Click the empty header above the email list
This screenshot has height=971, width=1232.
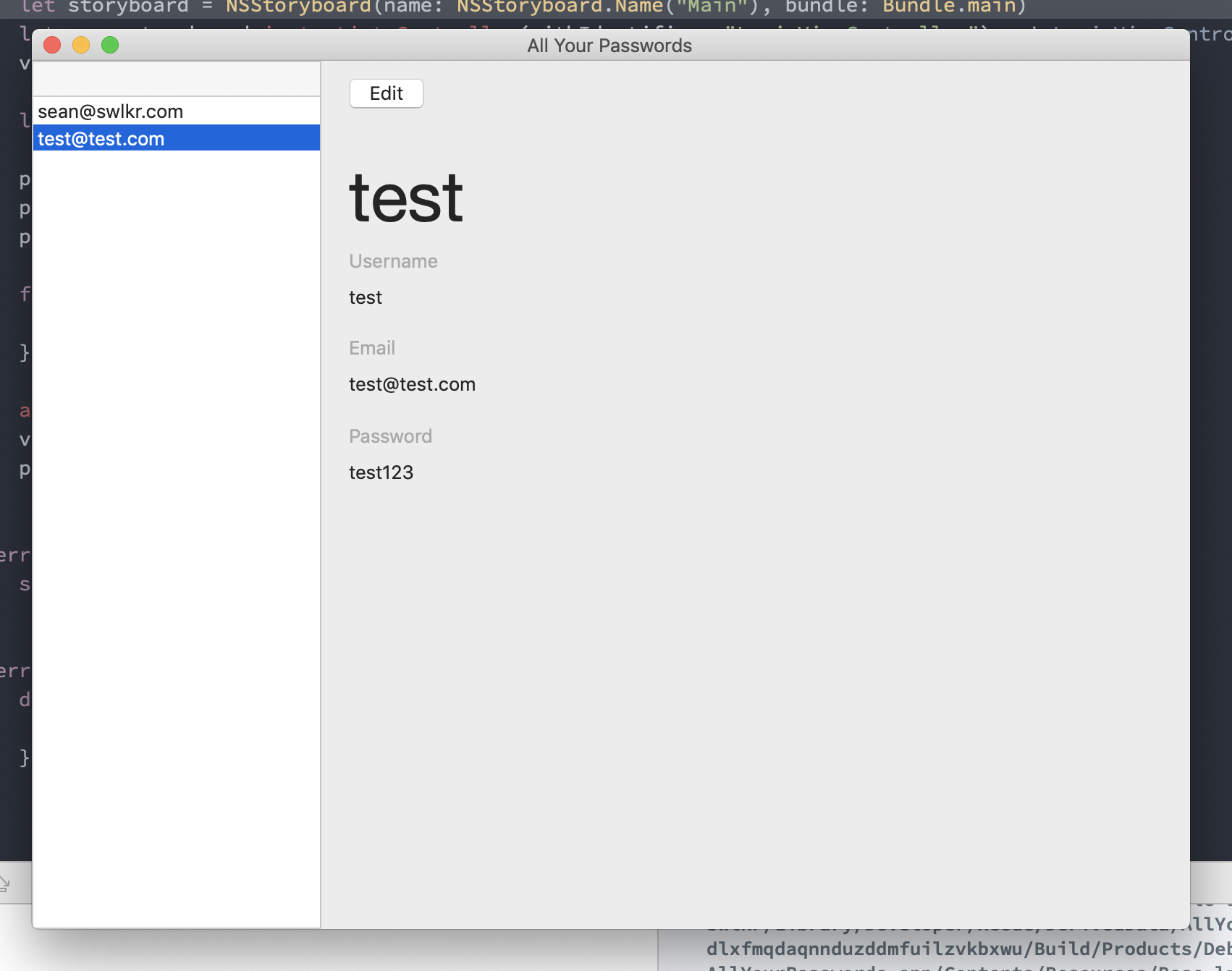tap(177, 79)
